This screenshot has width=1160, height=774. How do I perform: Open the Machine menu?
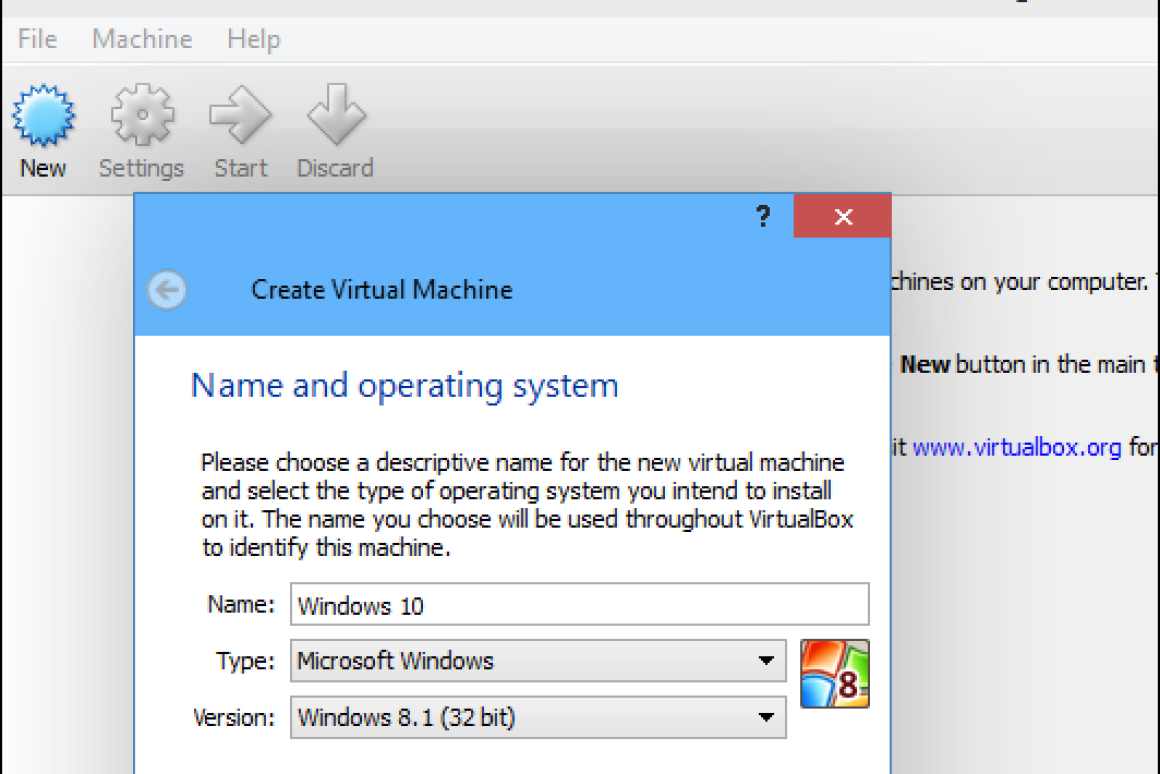(142, 39)
